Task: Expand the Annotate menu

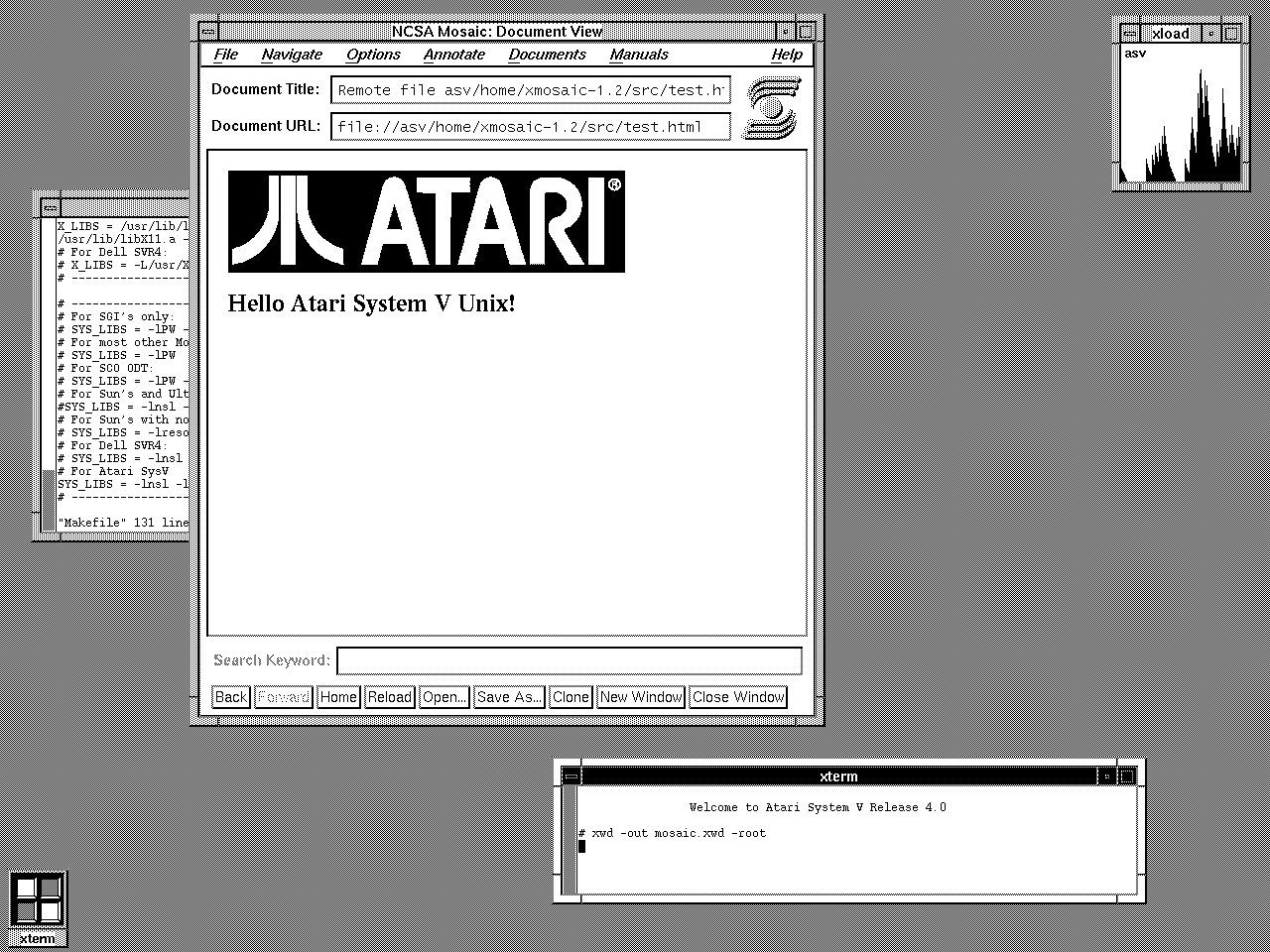Action: 454,55
